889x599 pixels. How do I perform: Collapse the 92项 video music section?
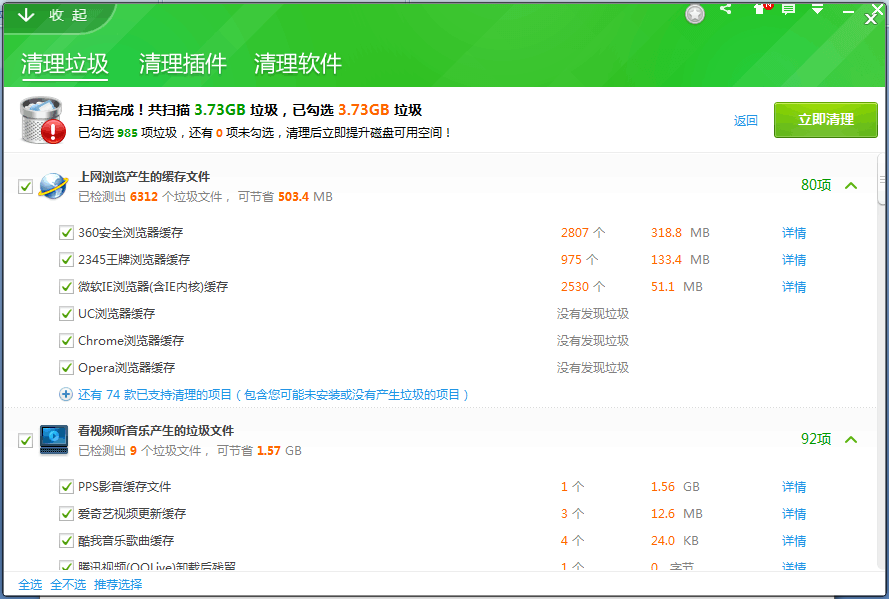pyautogui.click(x=851, y=439)
